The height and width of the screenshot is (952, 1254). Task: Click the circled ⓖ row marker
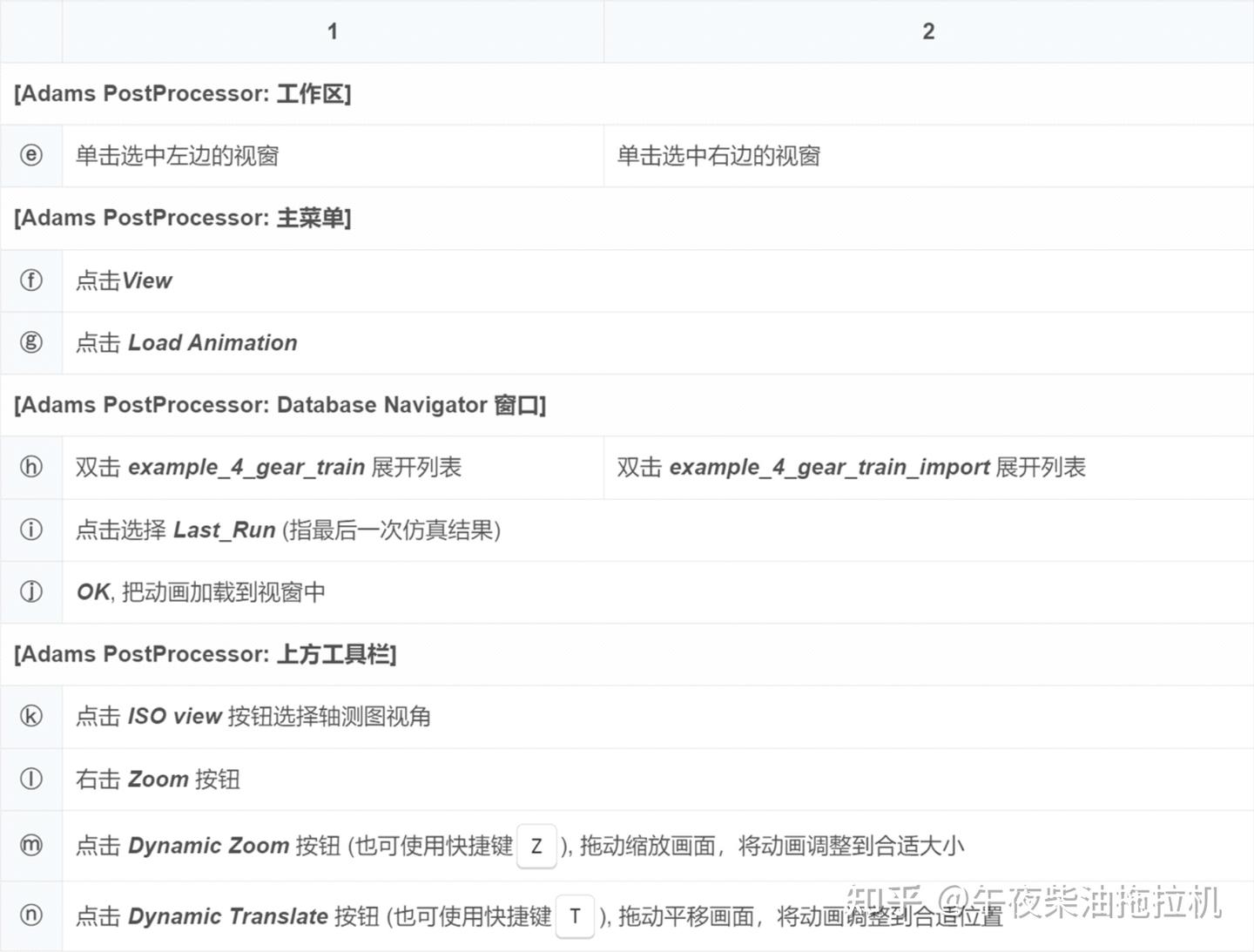point(31,342)
